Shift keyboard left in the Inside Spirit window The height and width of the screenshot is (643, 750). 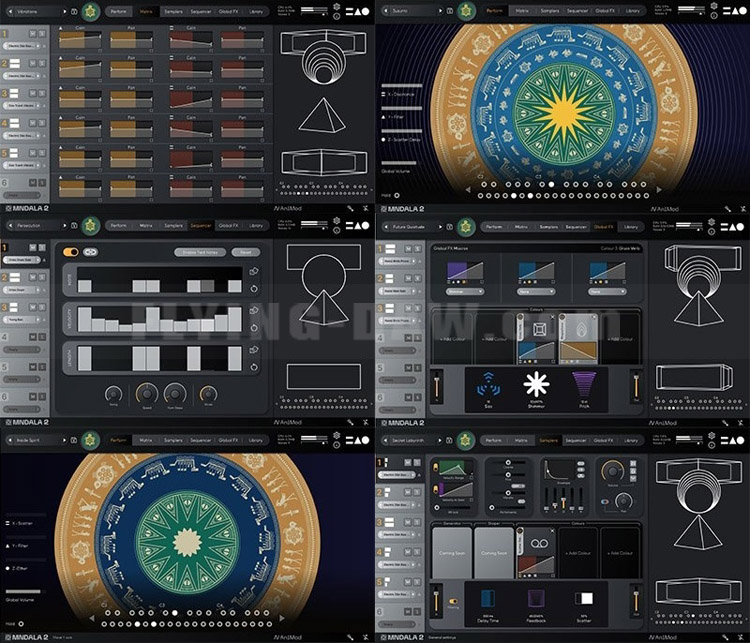click(92, 619)
